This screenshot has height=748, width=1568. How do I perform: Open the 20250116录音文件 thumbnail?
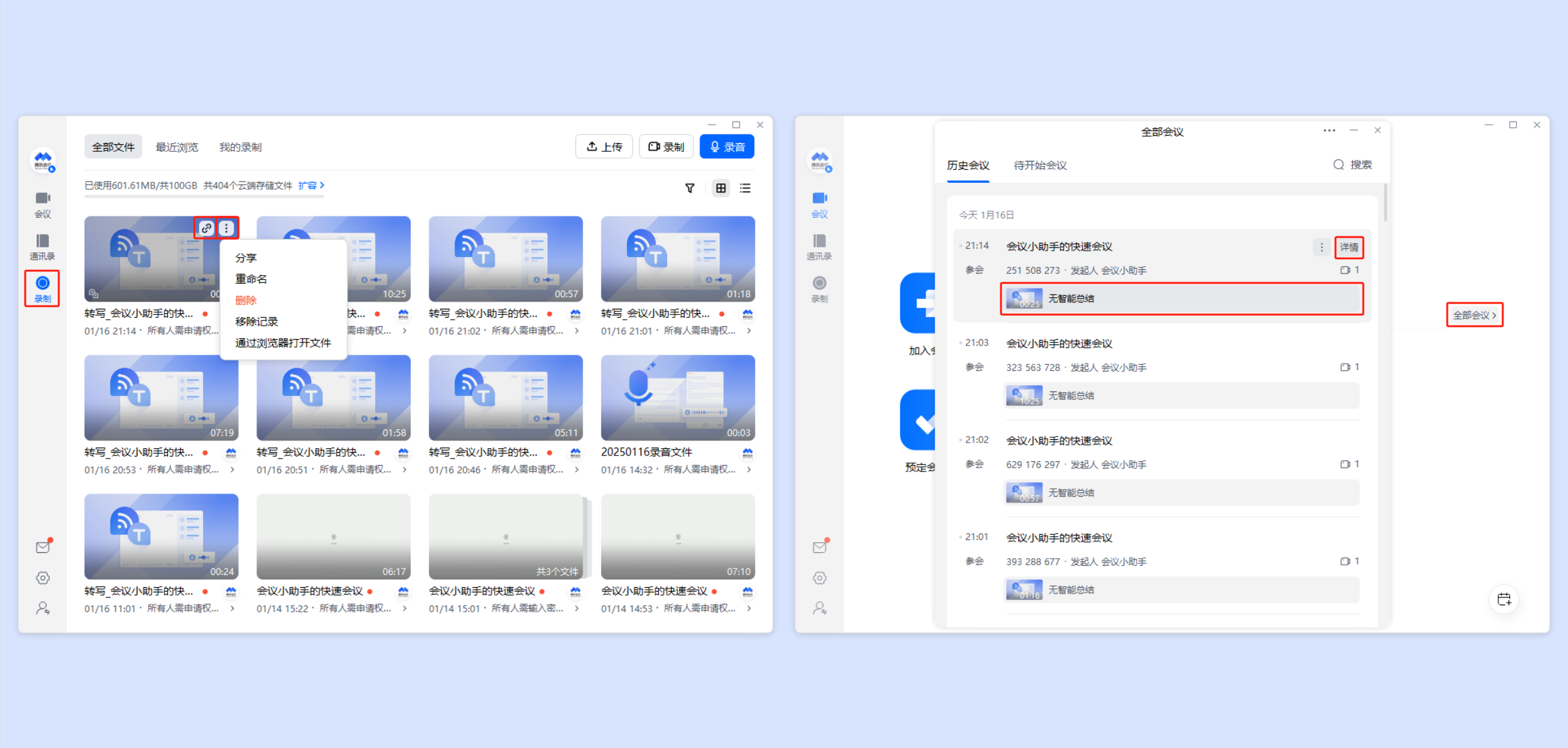coord(677,397)
